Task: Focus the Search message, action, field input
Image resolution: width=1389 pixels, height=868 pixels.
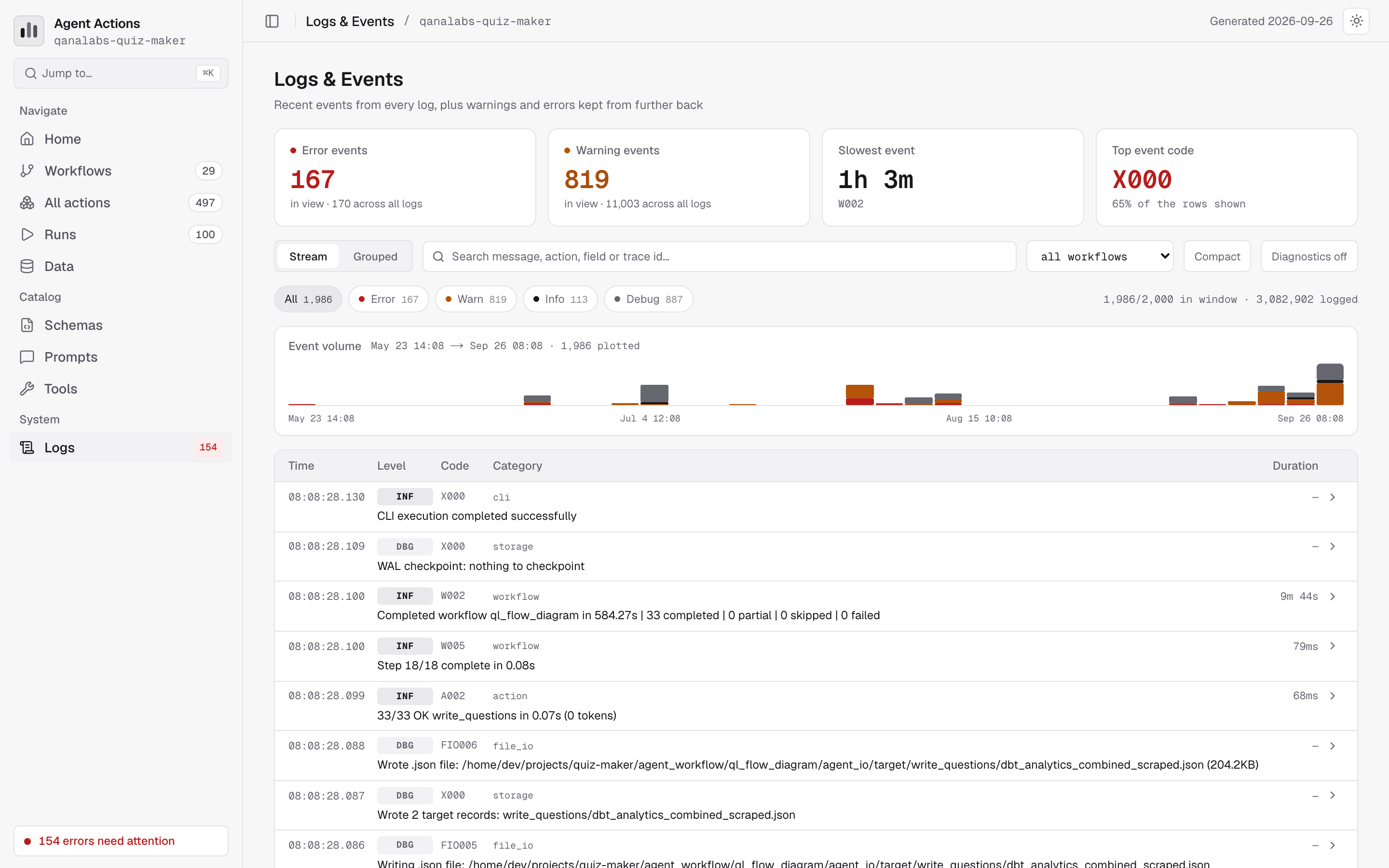Action: tap(719, 257)
